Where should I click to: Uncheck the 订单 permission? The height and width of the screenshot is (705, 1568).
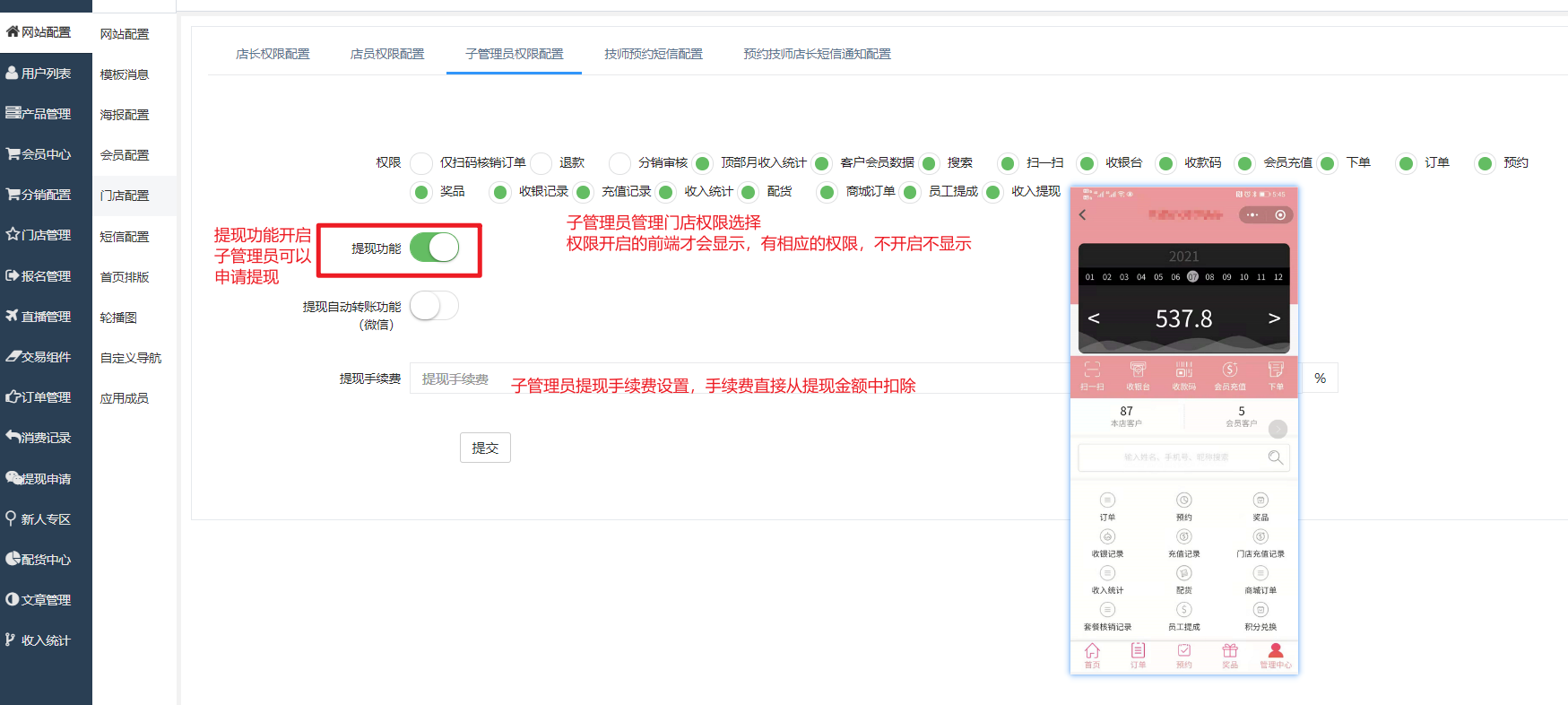[x=1406, y=163]
